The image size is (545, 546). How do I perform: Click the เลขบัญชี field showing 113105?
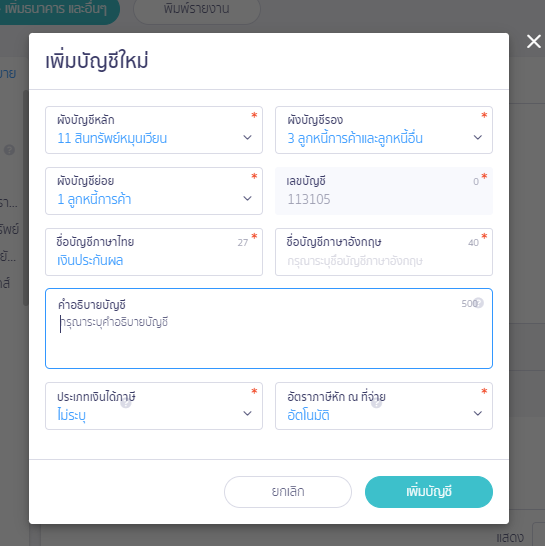coord(384,191)
